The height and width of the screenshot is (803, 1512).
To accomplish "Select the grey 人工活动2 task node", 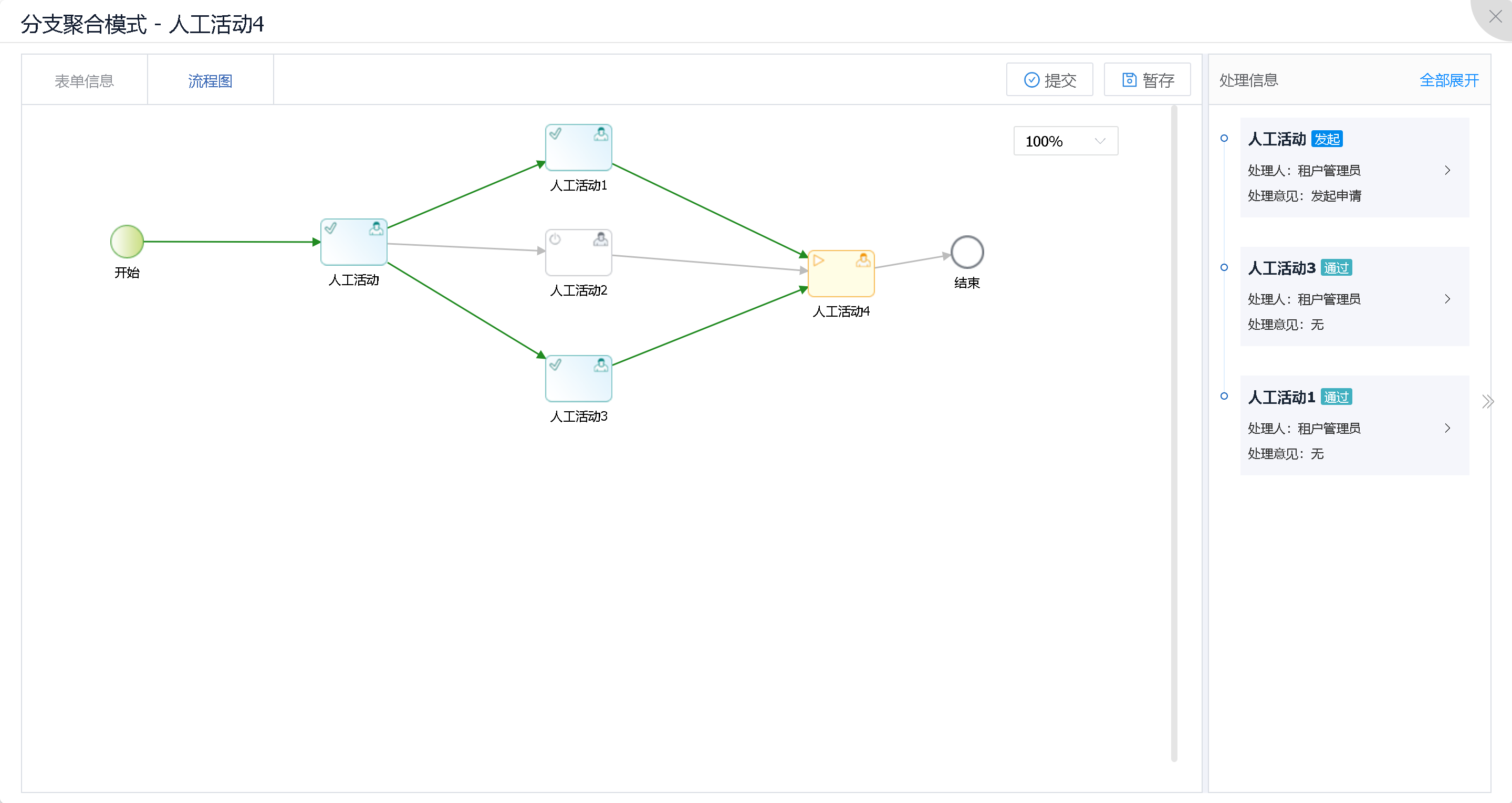I will pyautogui.click(x=578, y=253).
